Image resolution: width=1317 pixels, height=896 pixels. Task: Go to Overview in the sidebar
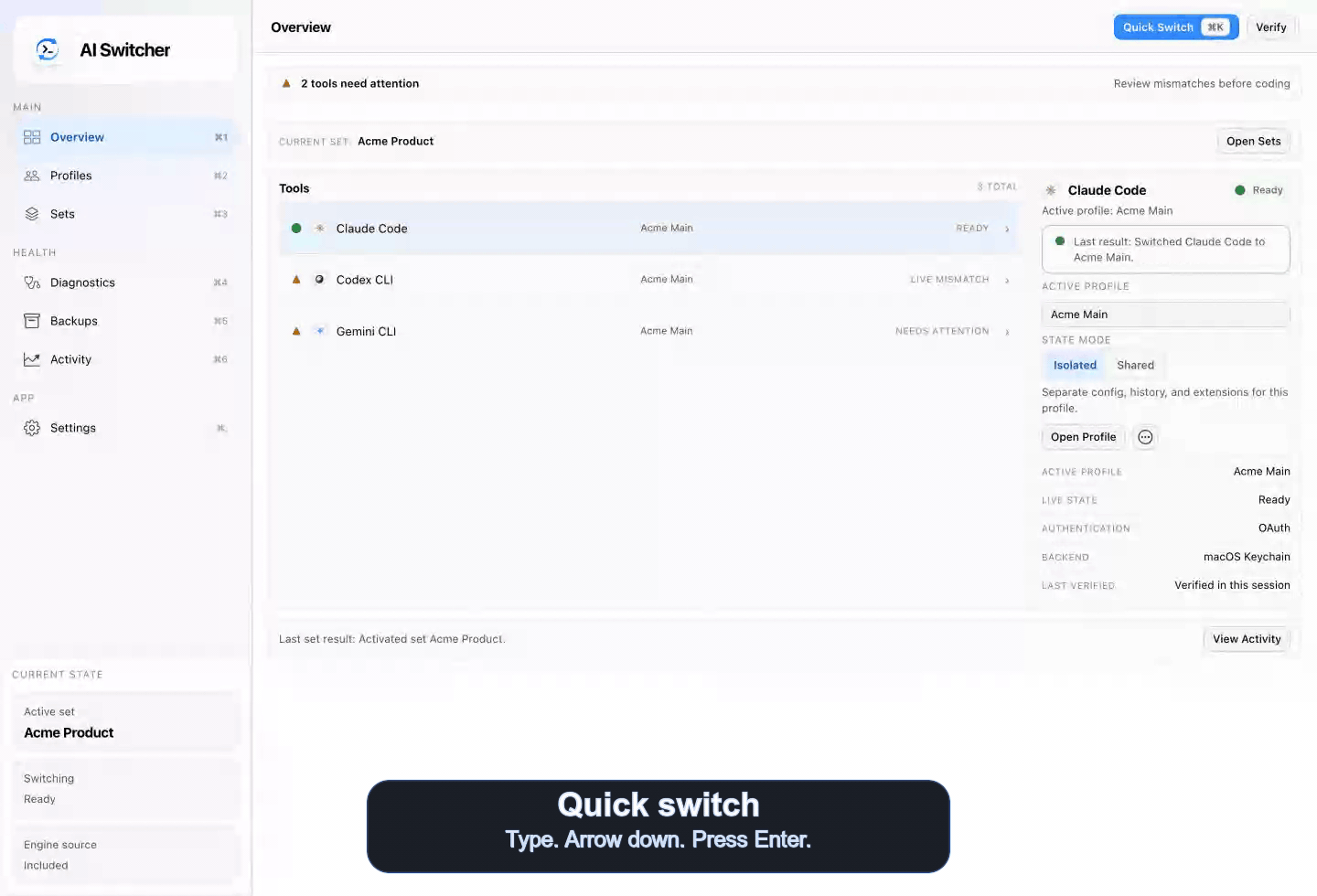coord(125,137)
